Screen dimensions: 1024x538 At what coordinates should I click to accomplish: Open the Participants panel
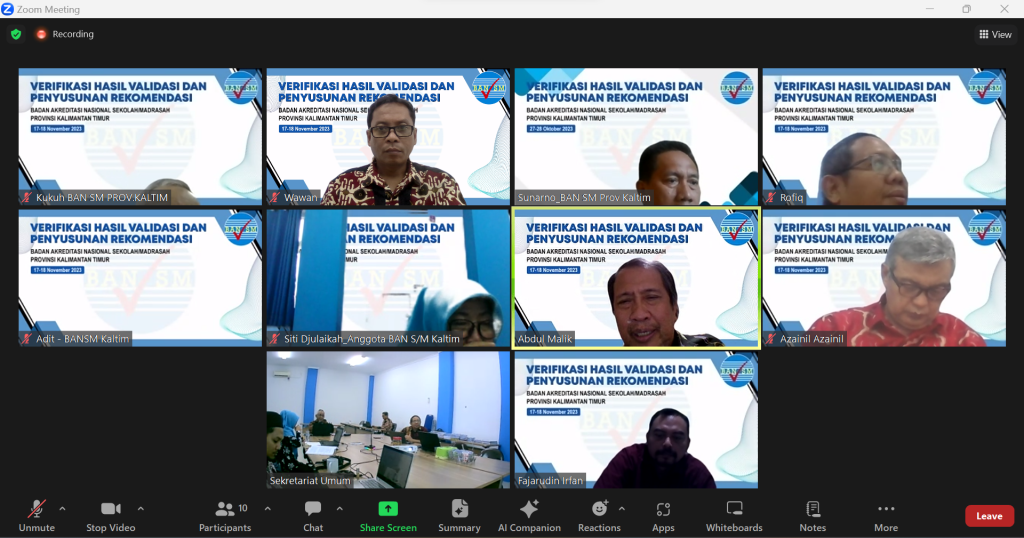[225, 516]
